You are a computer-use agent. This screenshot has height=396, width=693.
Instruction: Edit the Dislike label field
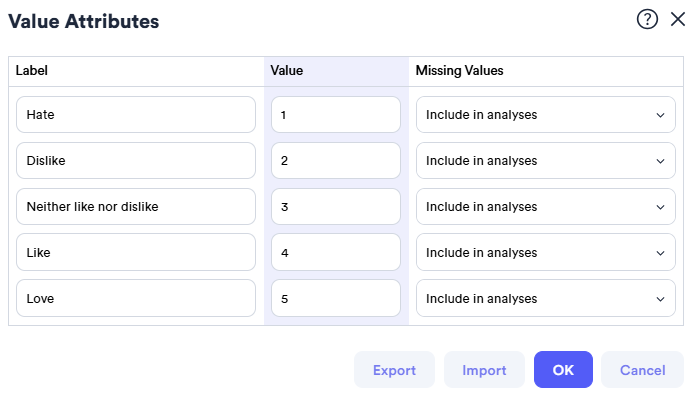(x=136, y=160)
